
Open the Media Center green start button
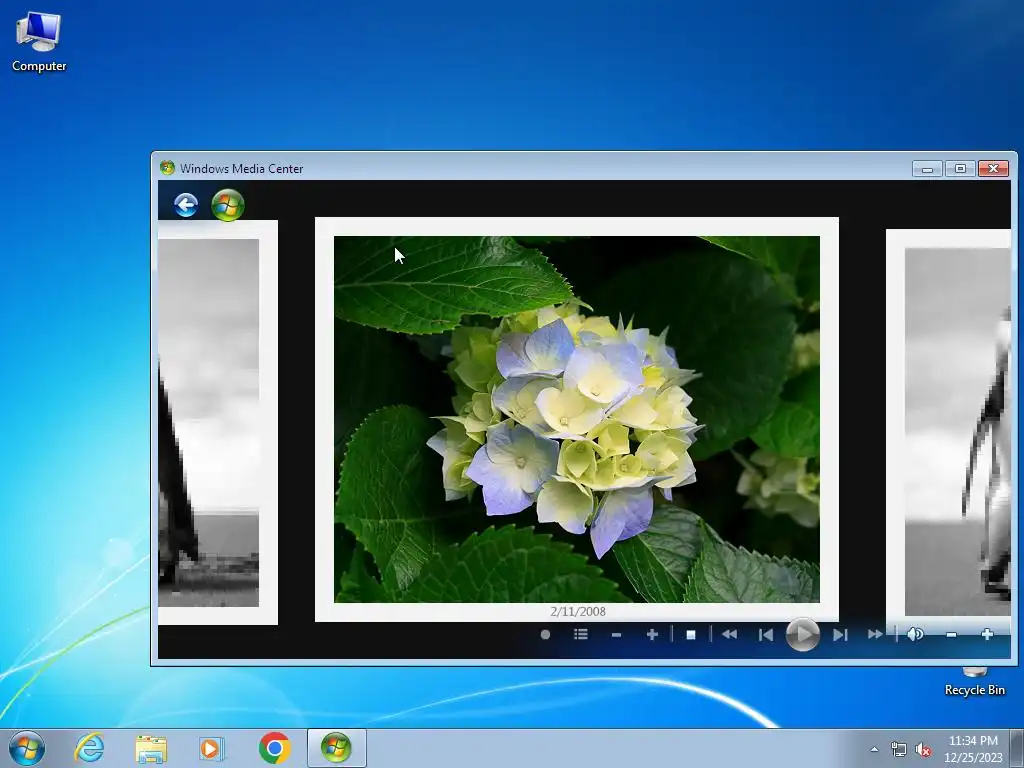click(228, 205)
